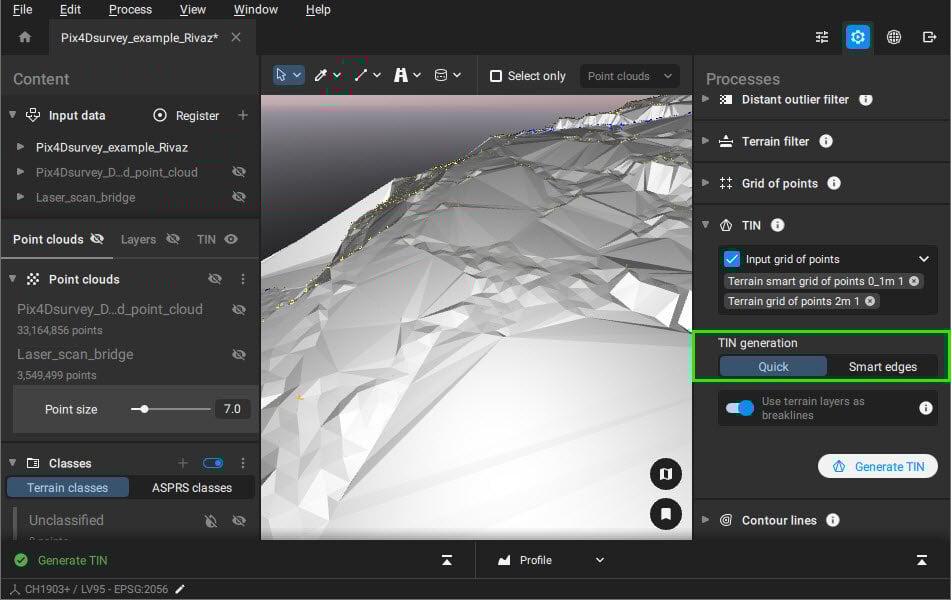Viewport: 951px width, 600px height.
Task: Click the Home icon tab
Action: (25, 37)
